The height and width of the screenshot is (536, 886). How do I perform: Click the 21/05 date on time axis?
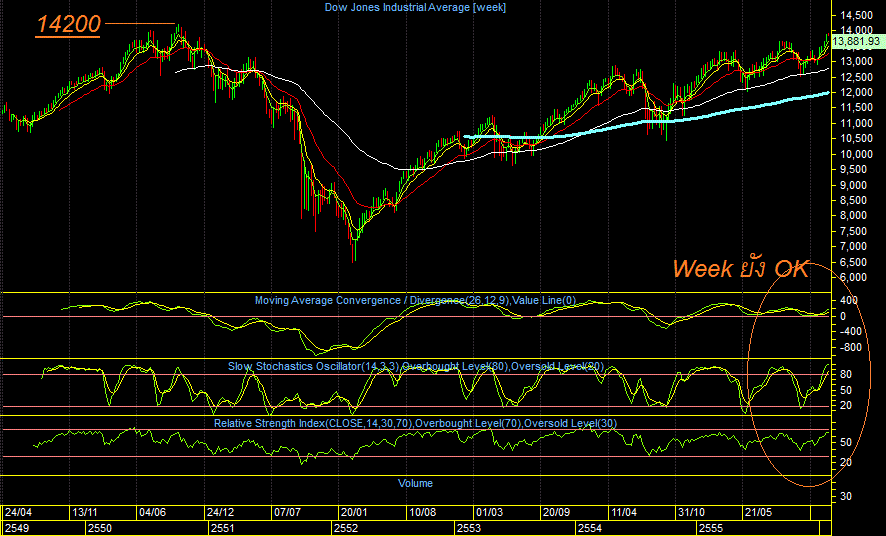pyautogui.click(x=758, y=512)
